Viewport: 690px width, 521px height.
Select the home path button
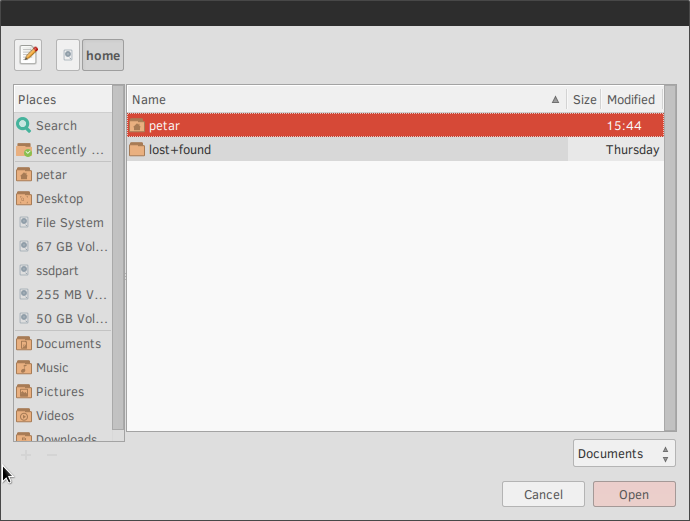coord(103,56)
